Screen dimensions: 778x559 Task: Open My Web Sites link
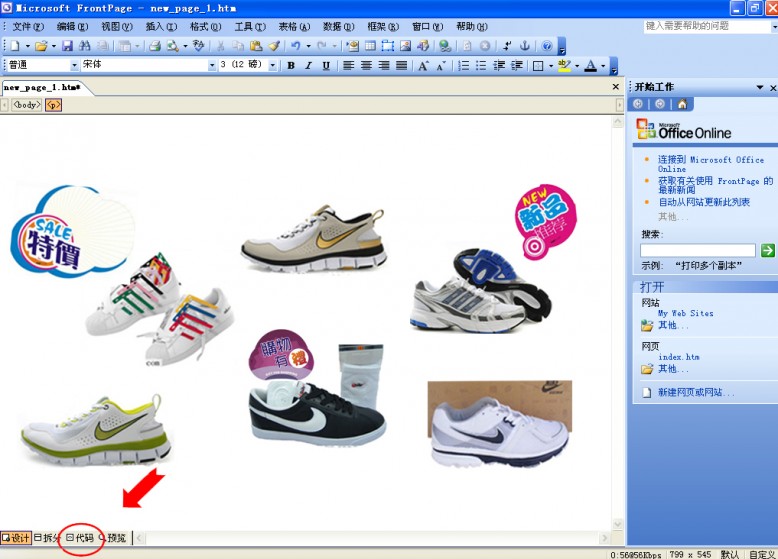point(685,313)
